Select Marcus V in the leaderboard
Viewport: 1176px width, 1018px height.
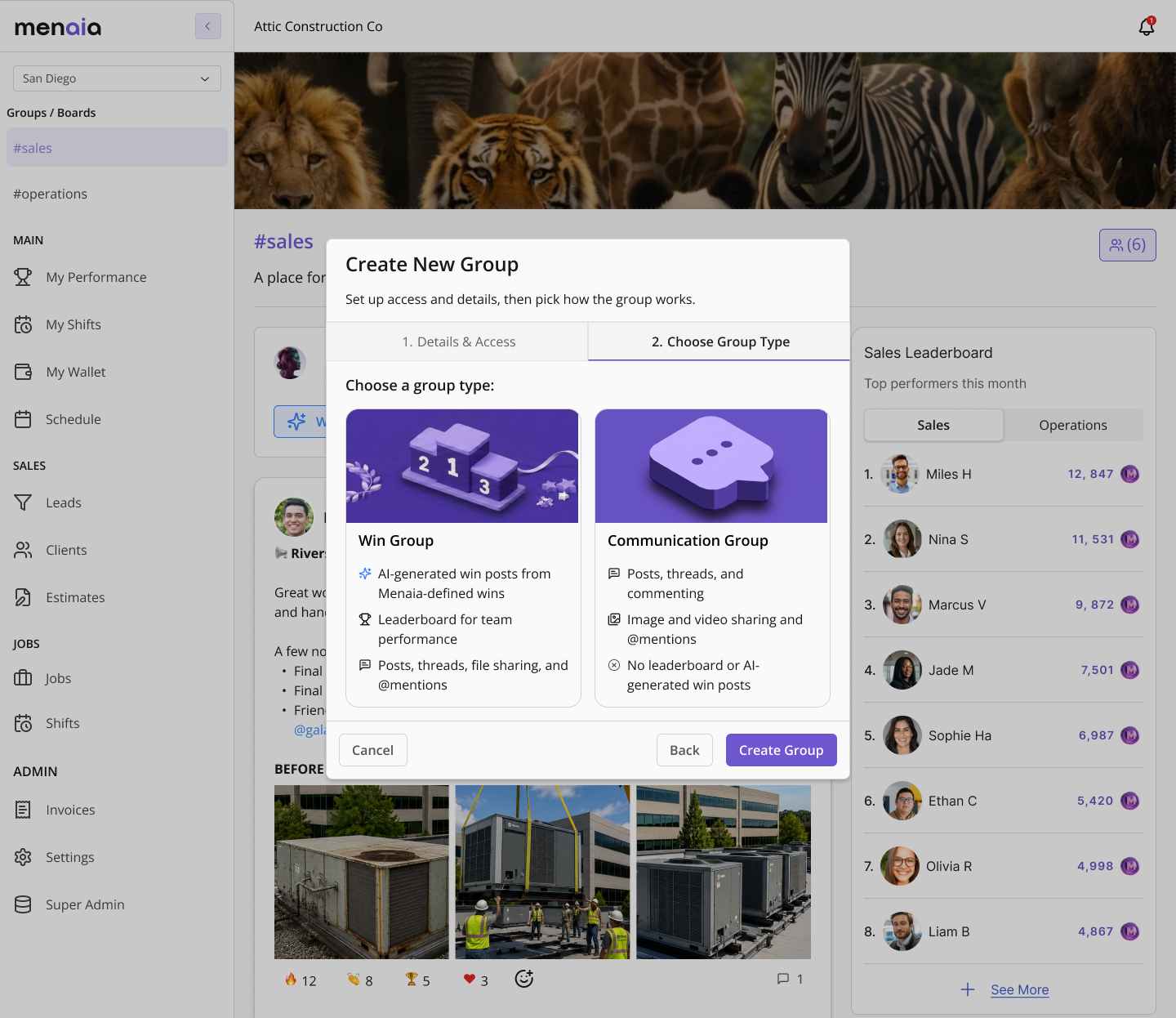pyautogui.click(x=1004, y=605)
